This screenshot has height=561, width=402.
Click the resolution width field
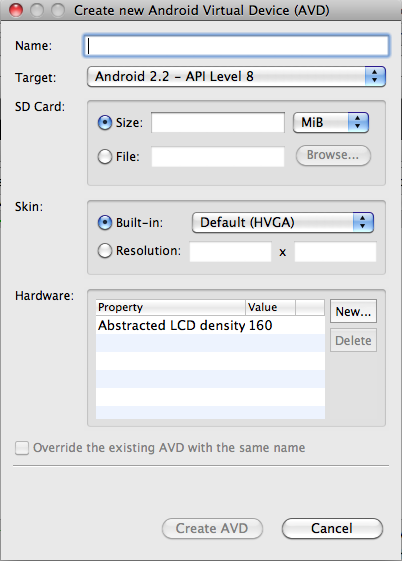click(x=230, y=252)
